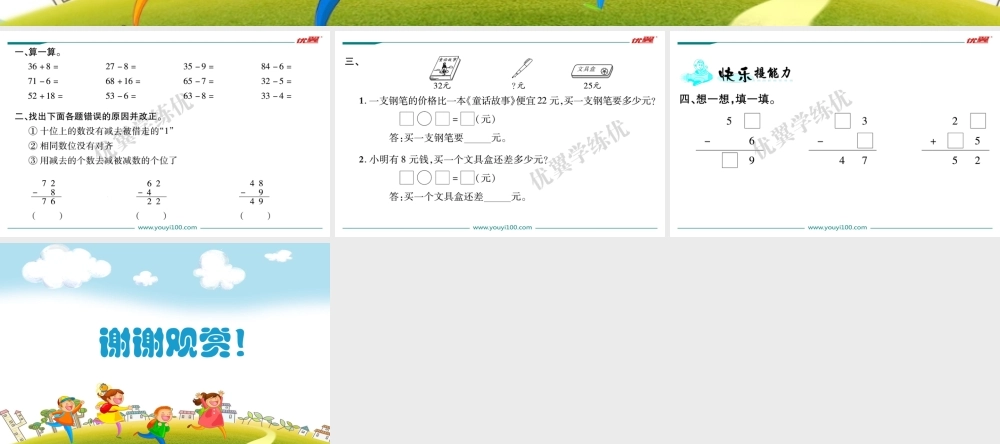Click the cartoon reading-boy icon beside 快乐提能力
Image resolution: width=1000 pixels, height=444 pixels.
coord(697,72)
